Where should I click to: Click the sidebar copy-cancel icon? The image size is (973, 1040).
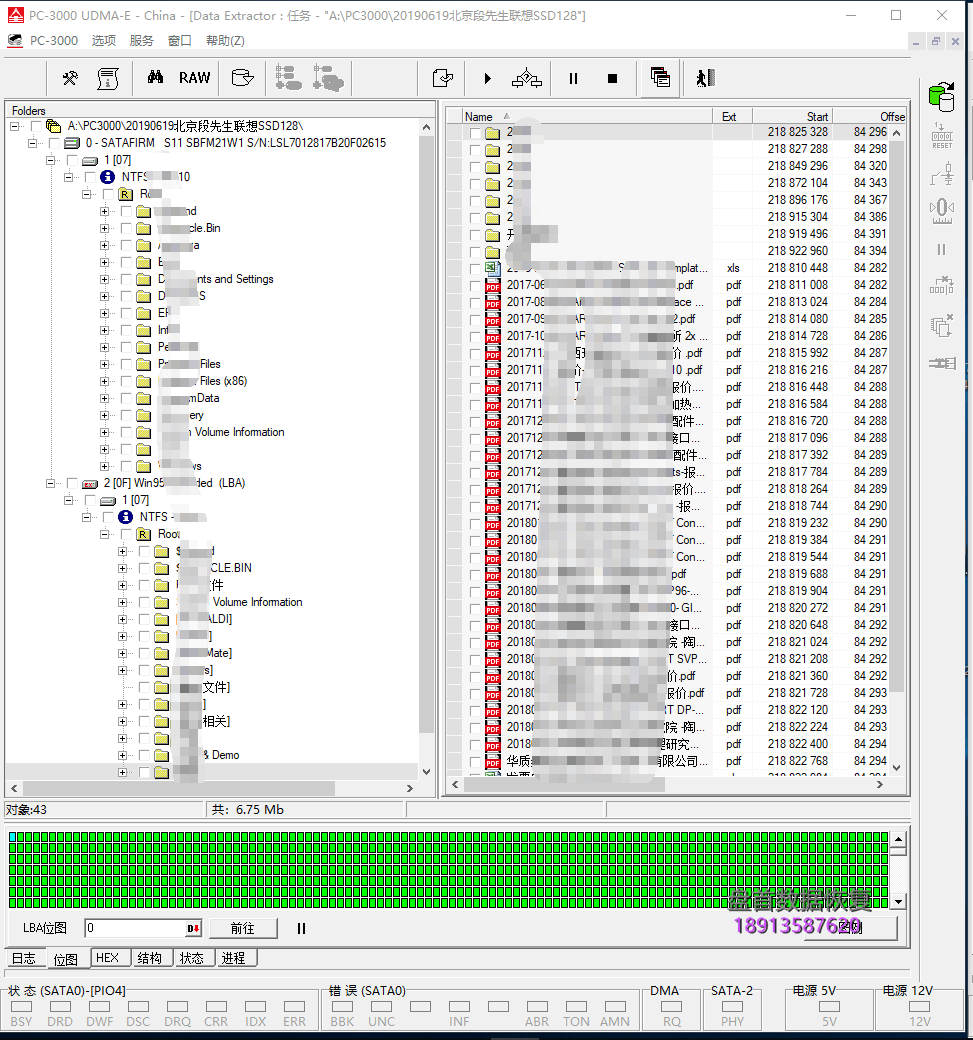pyautogui.click(x=942, y=325)
